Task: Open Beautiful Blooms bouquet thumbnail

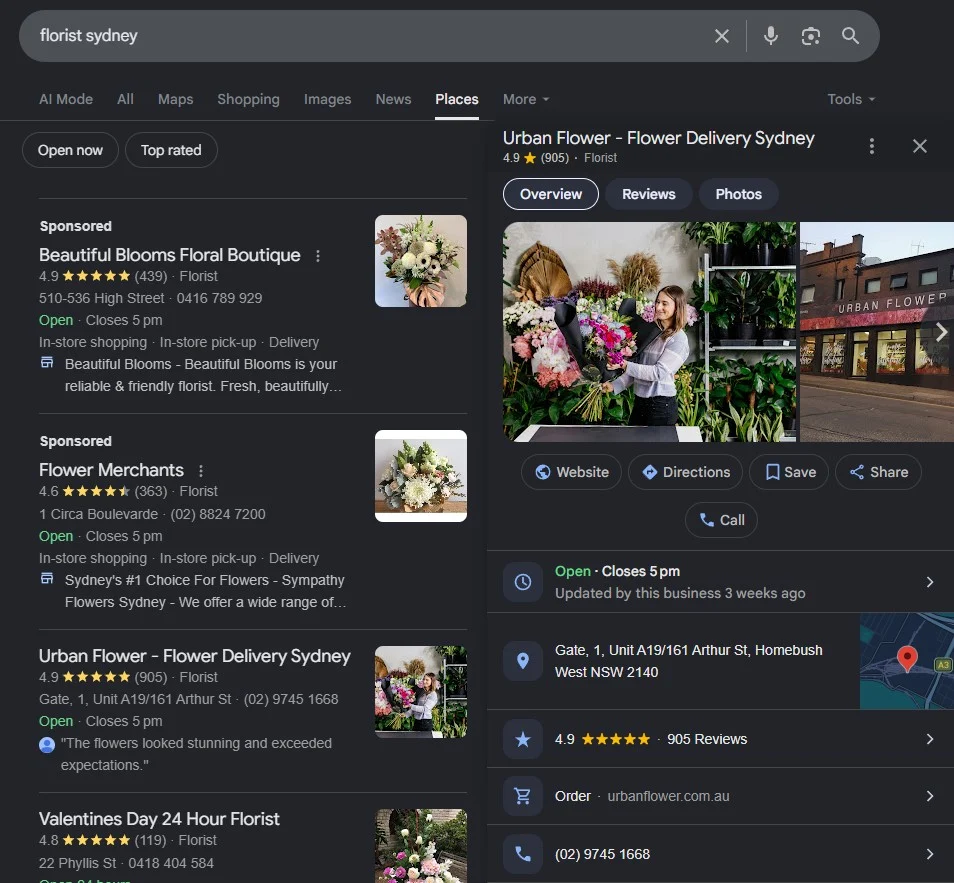Action: tap(421, 261)
